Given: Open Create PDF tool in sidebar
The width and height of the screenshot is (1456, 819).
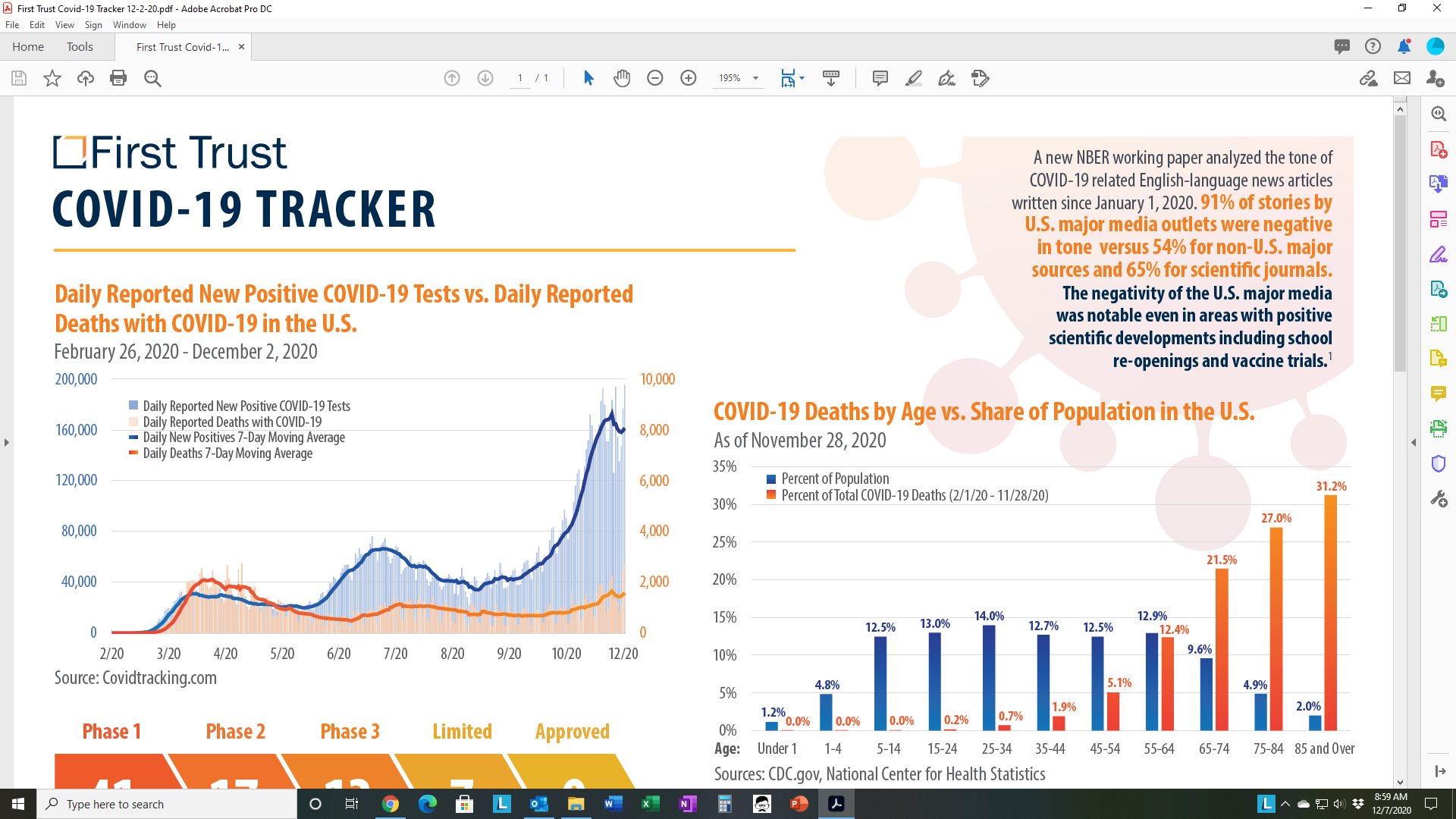Looking at the screenshot, I should (x=1439, y=149).
